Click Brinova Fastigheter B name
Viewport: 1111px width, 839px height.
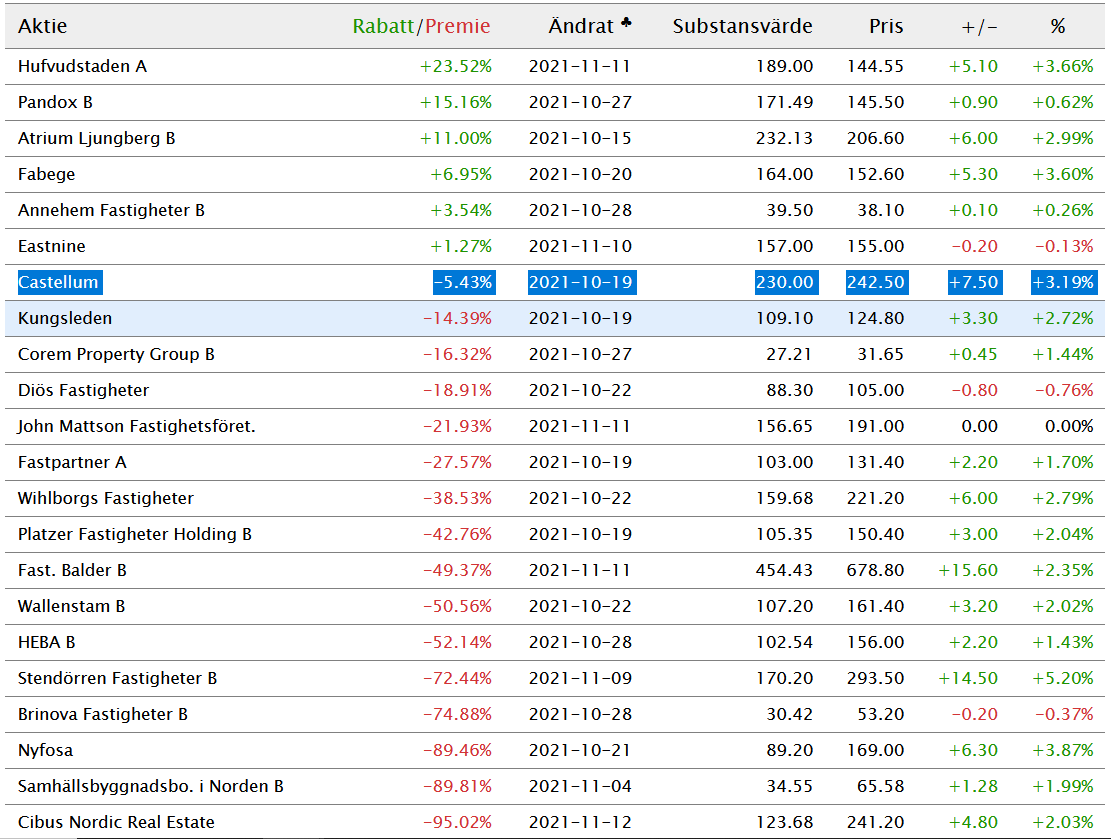(x=103, y=714)
